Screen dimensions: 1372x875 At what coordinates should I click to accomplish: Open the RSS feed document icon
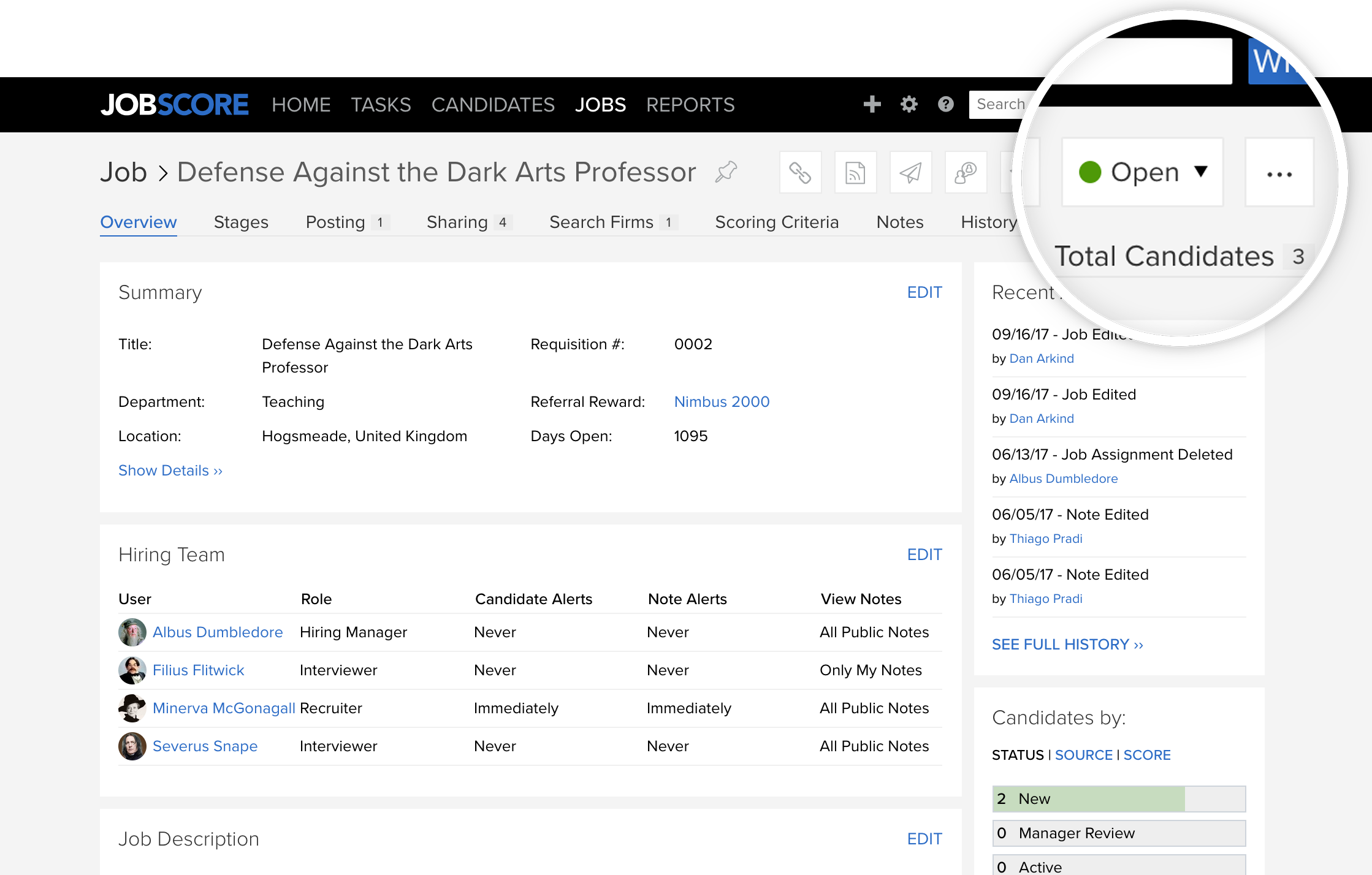pyautogui.click(x=855, y=172)
